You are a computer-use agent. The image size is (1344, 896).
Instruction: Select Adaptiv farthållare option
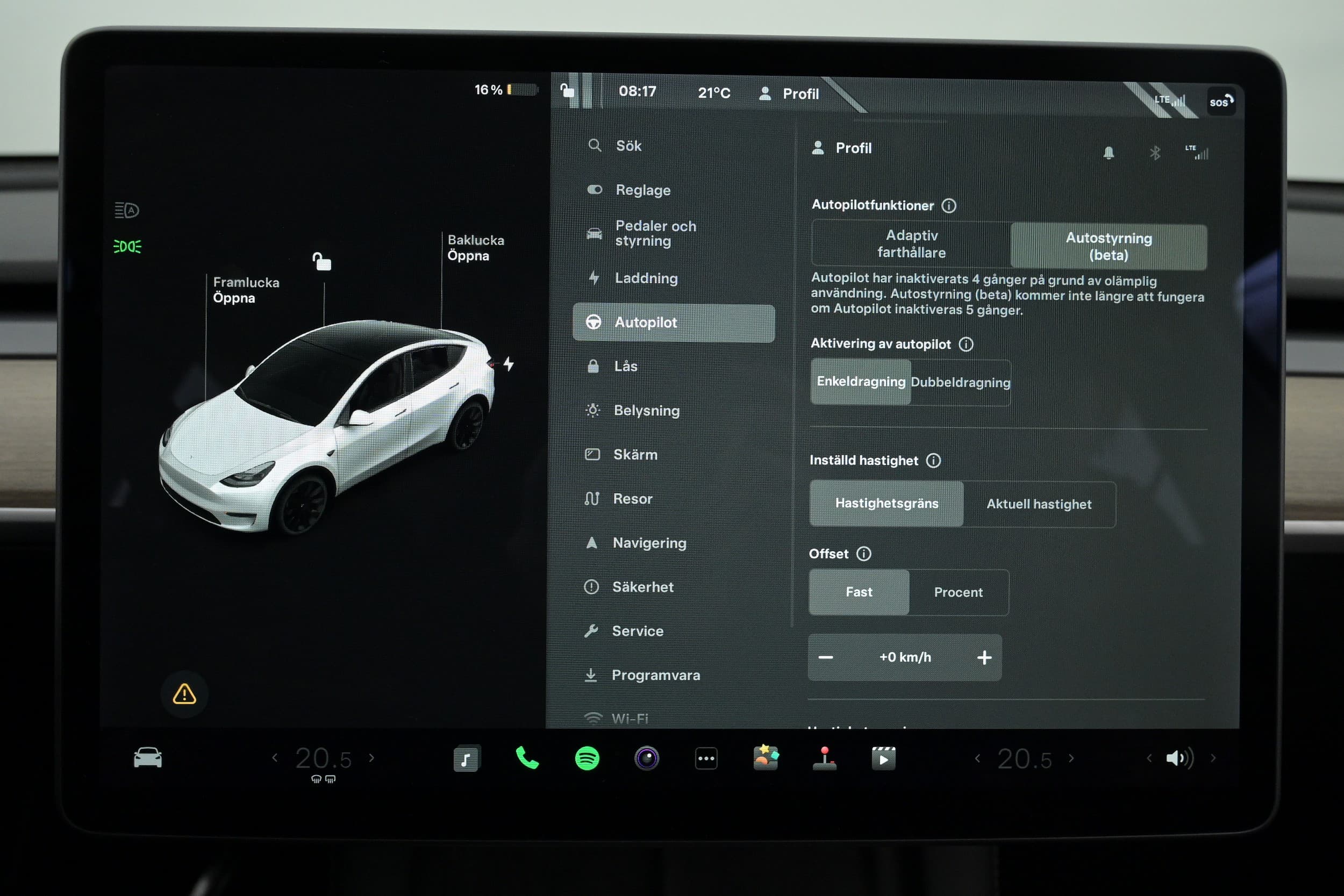pyautogui.click(x=911, y=244)
